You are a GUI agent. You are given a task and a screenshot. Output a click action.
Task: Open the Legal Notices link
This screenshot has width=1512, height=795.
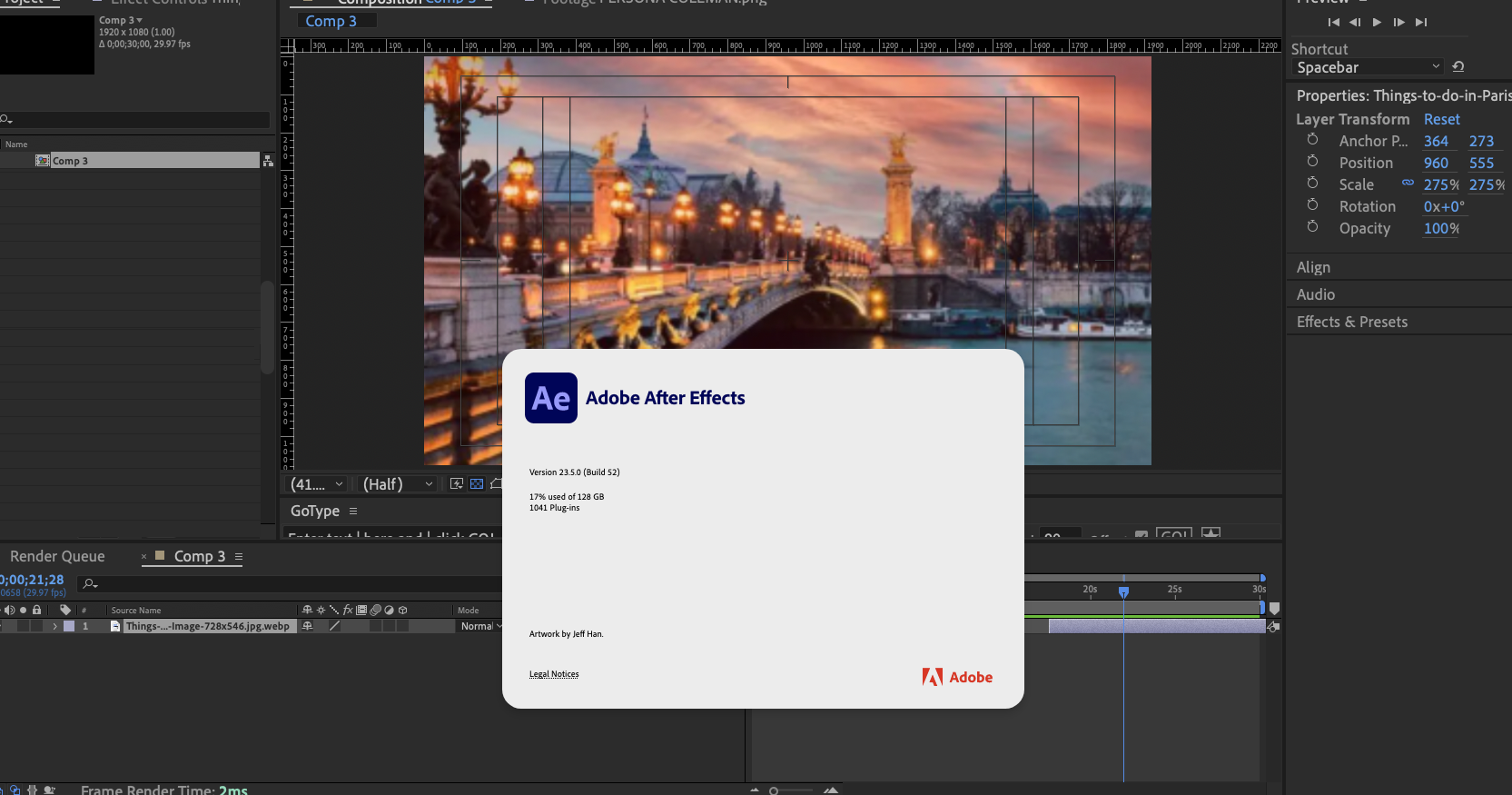[x=554, y=674]
